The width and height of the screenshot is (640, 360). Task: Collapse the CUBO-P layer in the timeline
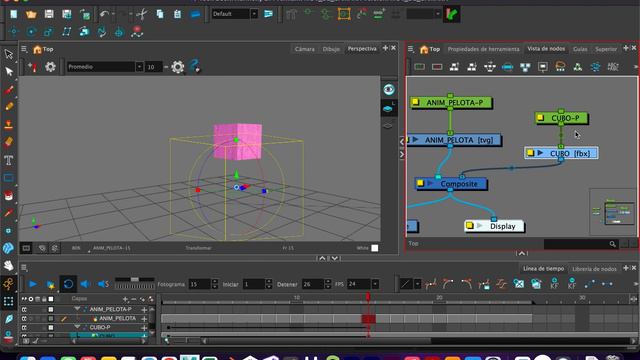[77, 327]
